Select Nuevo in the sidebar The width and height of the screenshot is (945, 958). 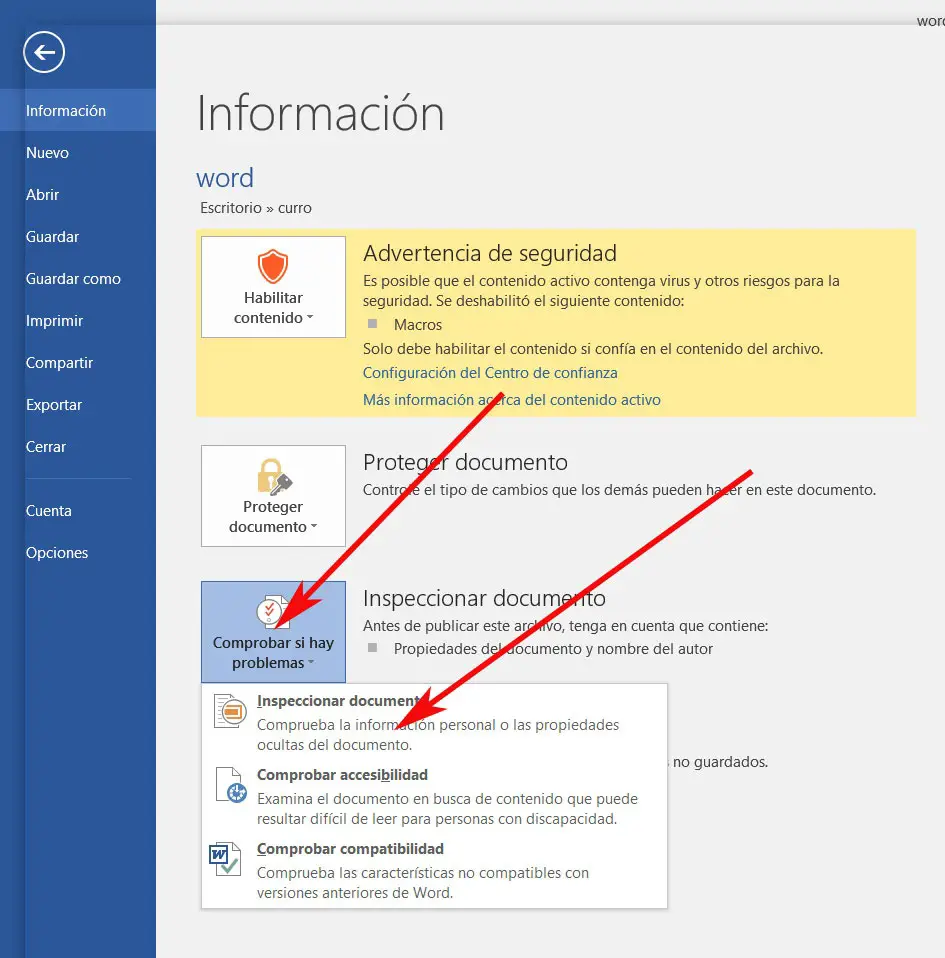[78, 153]
